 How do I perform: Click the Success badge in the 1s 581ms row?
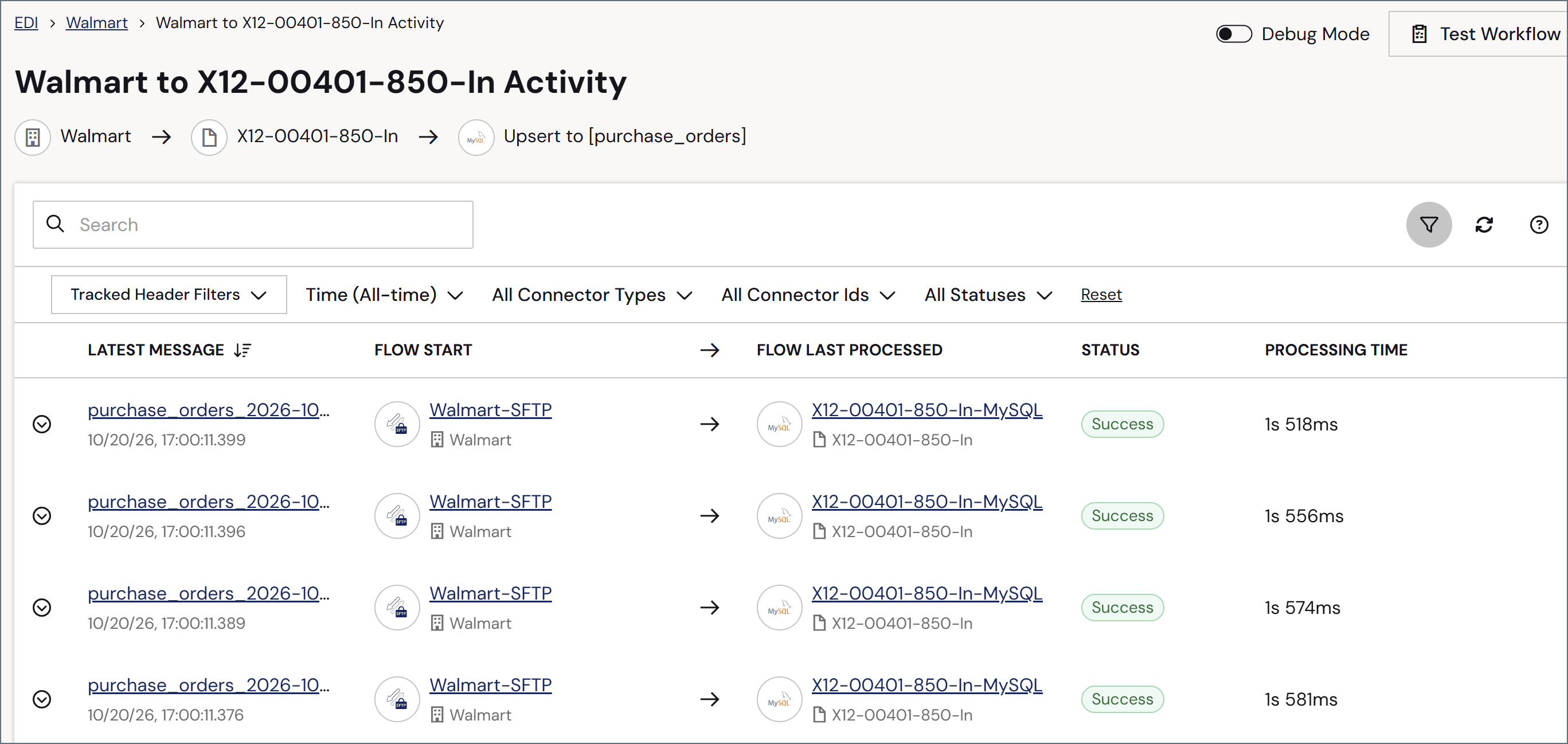click(x=1122, y=699)
